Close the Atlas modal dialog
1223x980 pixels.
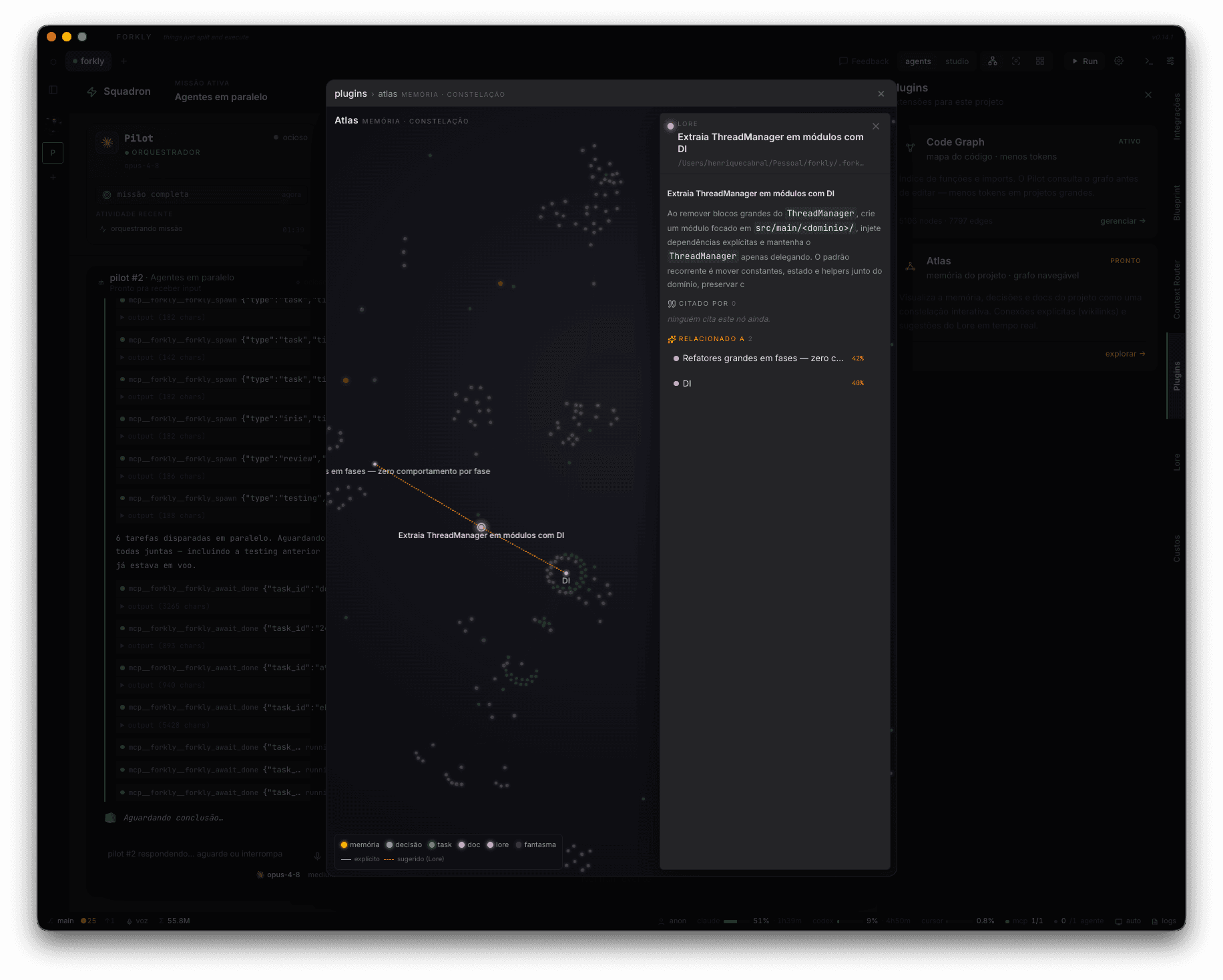tap(881, 94)
